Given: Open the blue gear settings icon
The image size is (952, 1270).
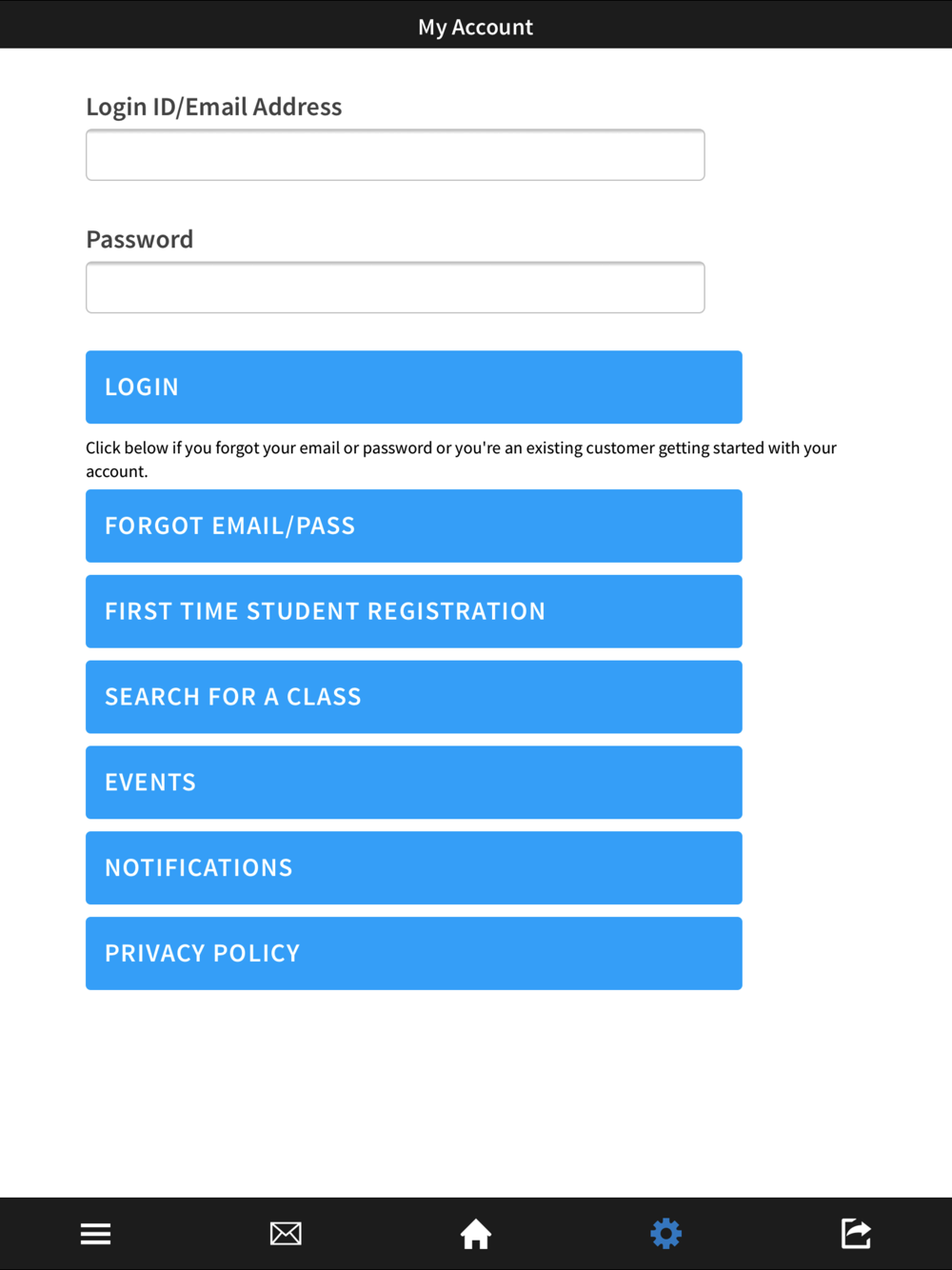Looking at the screenshot, I should 666,1234.
